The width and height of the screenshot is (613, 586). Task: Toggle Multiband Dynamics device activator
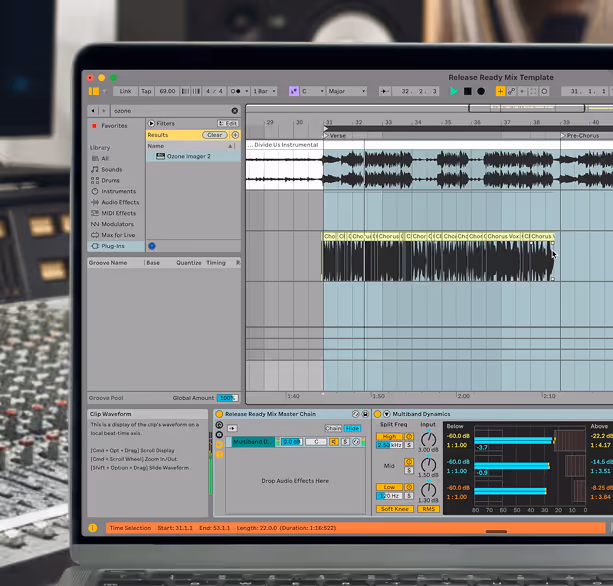[378, 414]
